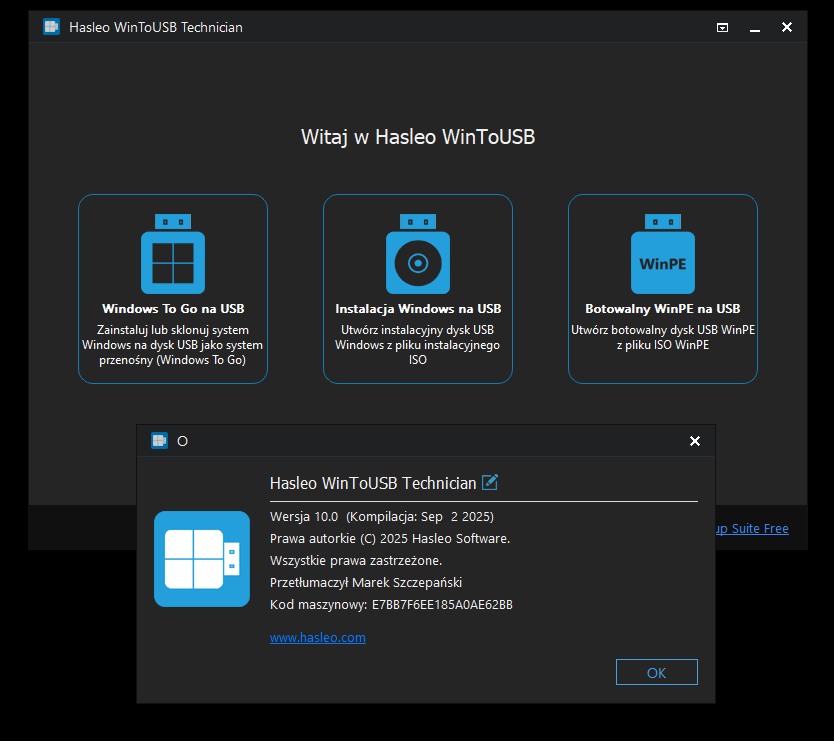Click Wszystkie prawa zastrzeżone text

[x=356, y=561]
